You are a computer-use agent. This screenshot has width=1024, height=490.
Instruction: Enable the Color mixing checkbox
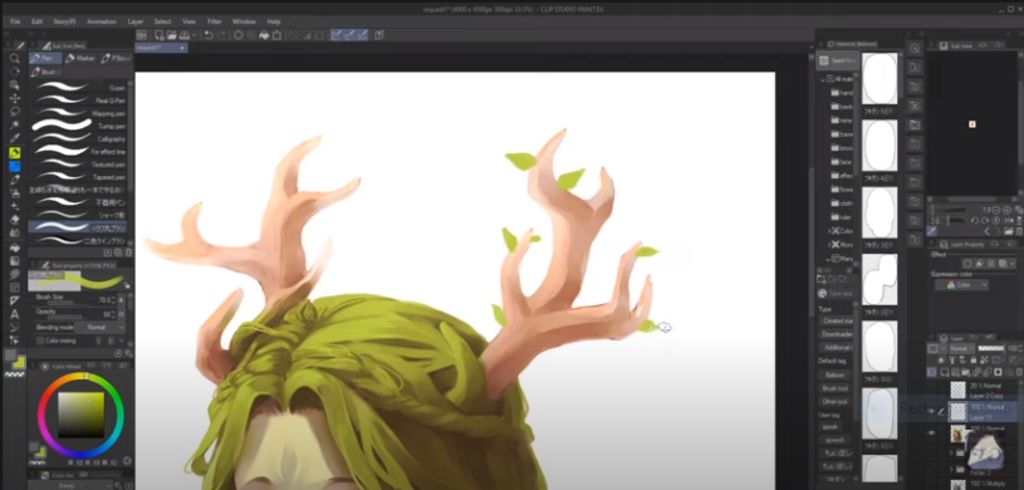(x=40, y=340)
